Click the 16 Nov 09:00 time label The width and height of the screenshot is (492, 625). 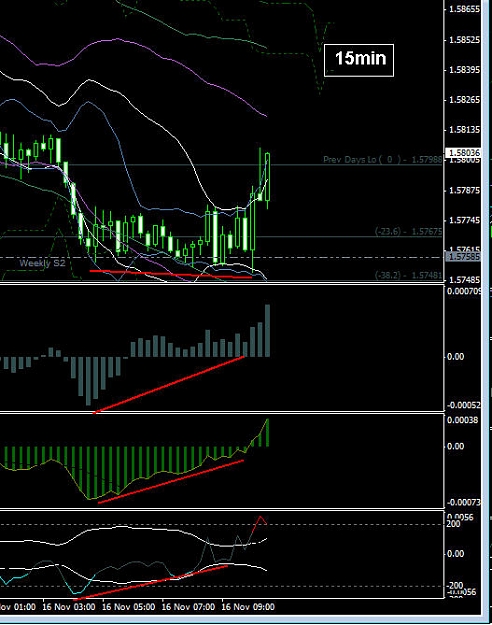[x=248, y=607]
